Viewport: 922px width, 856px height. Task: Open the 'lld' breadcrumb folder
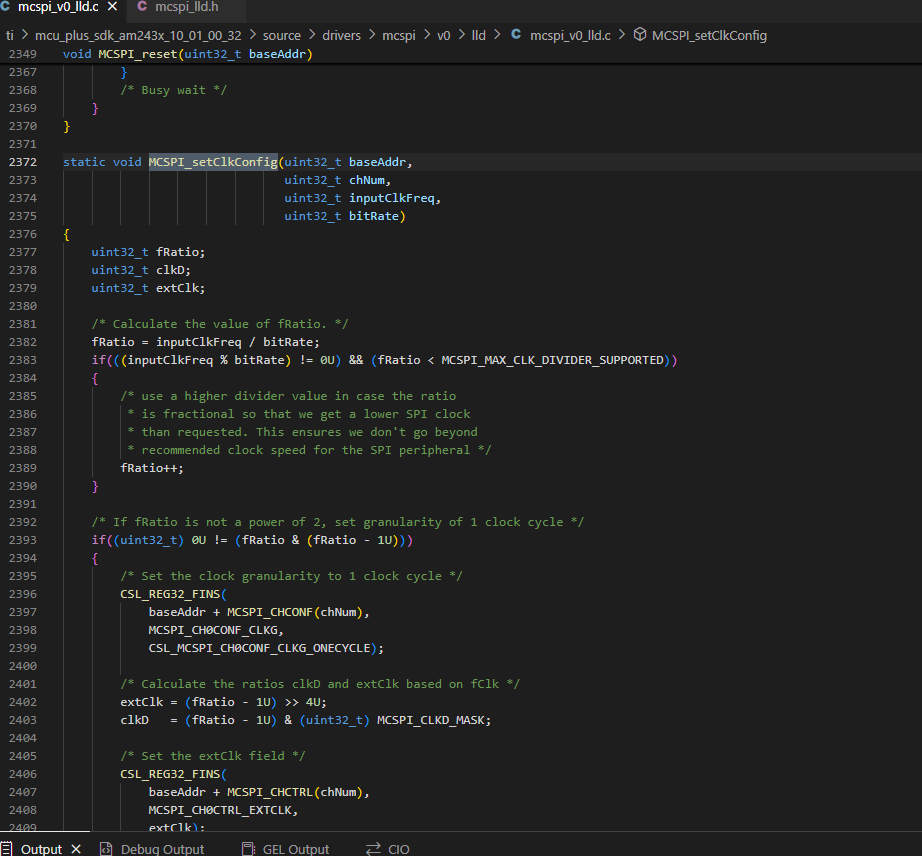tap(479, 35)
